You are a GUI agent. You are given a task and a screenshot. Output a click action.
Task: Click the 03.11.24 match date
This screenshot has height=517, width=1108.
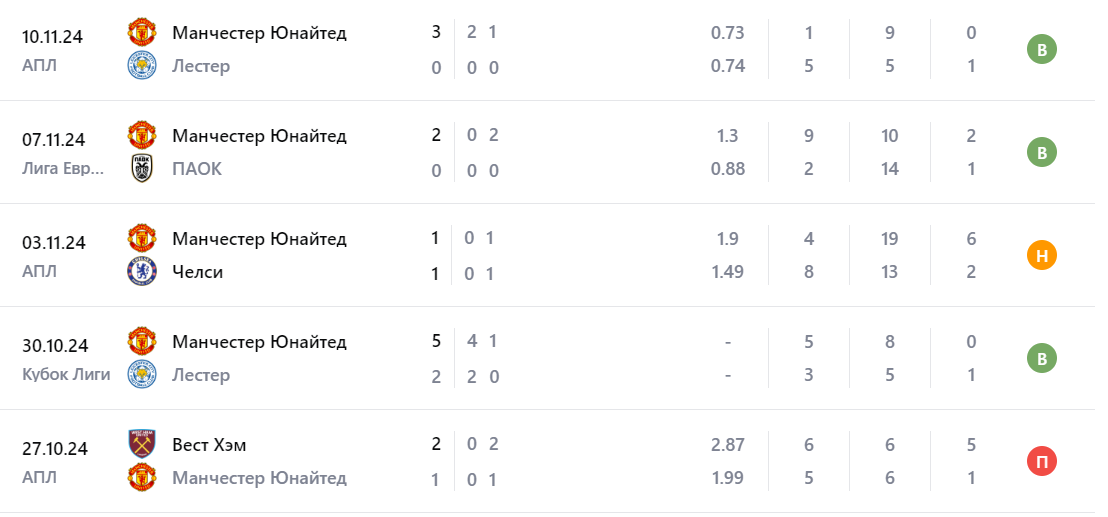(54, 243)
